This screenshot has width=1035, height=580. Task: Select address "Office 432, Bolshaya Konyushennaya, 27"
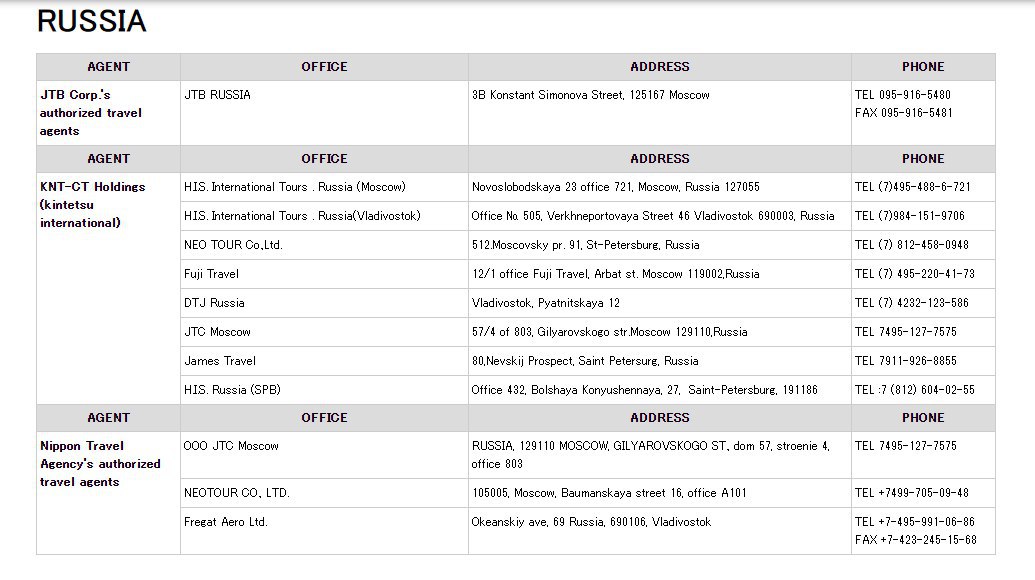pos(576,391)
